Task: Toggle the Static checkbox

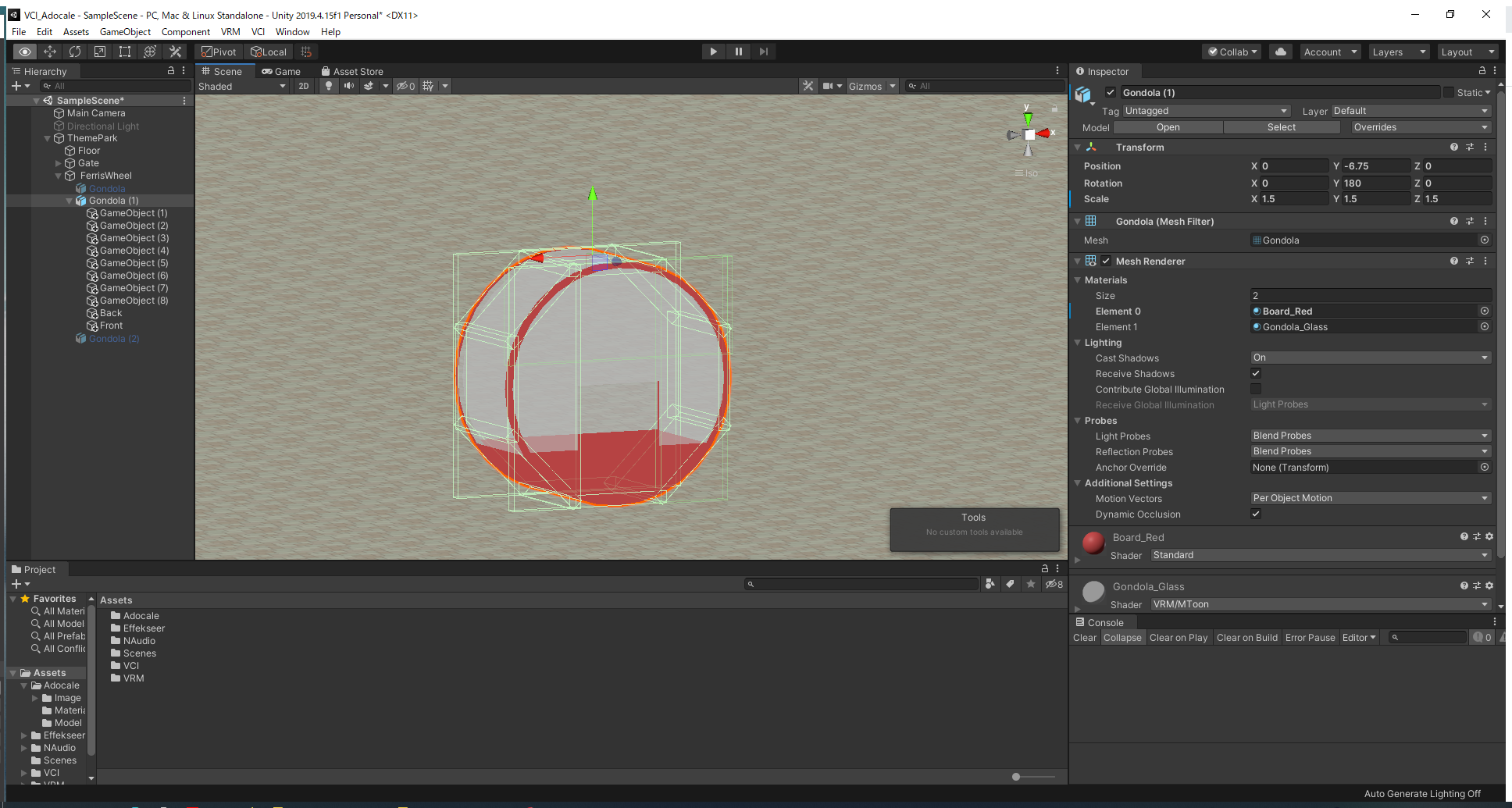Action: click(x=1449, y=92)
